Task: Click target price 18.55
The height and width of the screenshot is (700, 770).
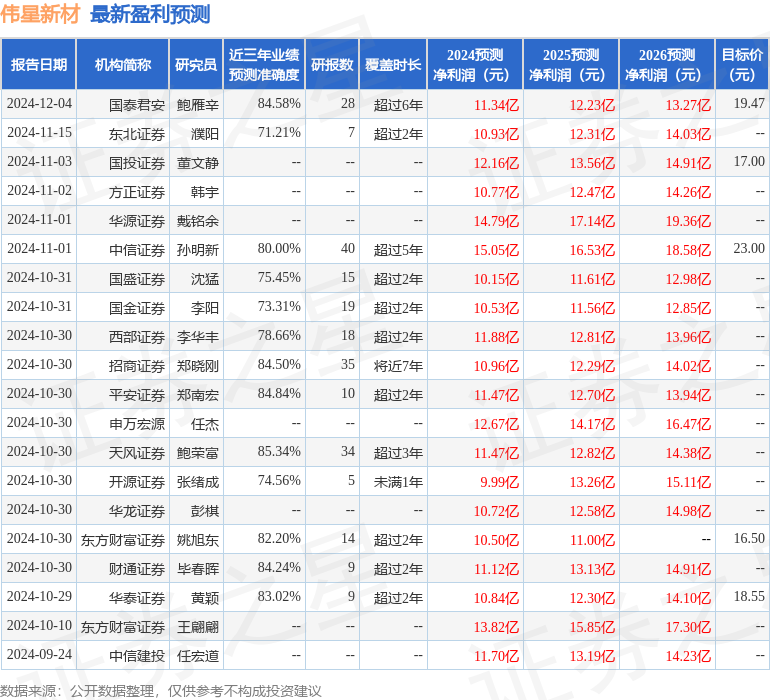Action: (749, 596)
